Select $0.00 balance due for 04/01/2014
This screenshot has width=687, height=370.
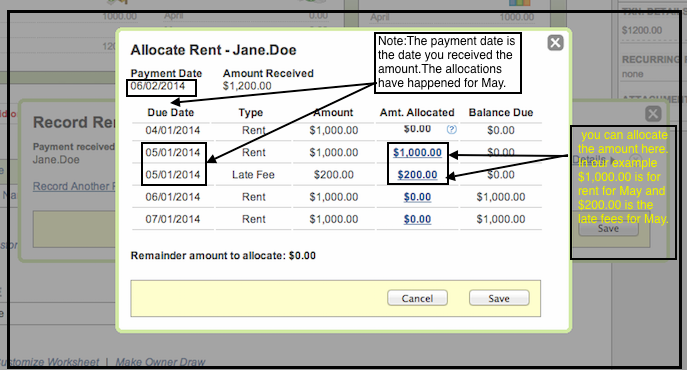(501, 130)
